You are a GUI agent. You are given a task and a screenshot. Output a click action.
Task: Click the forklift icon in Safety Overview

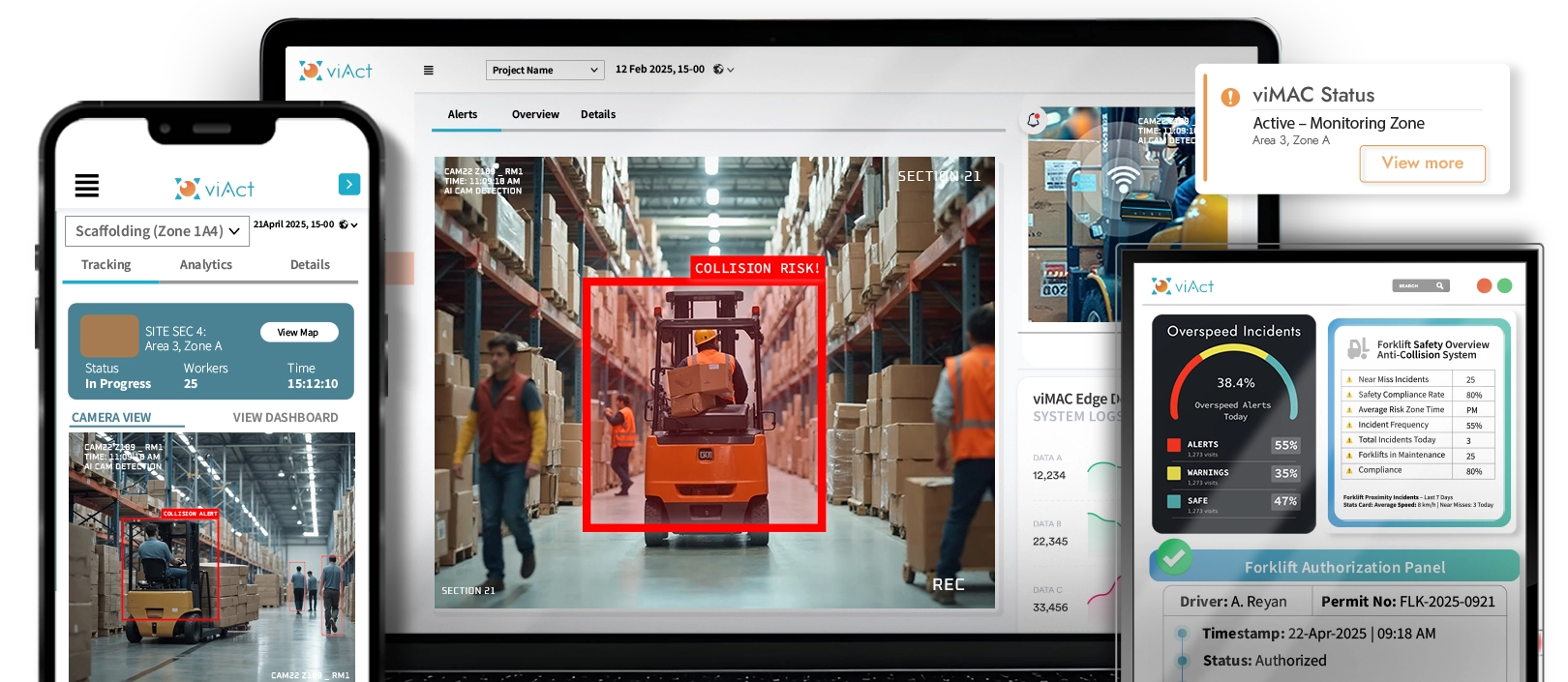point(1358,348)
